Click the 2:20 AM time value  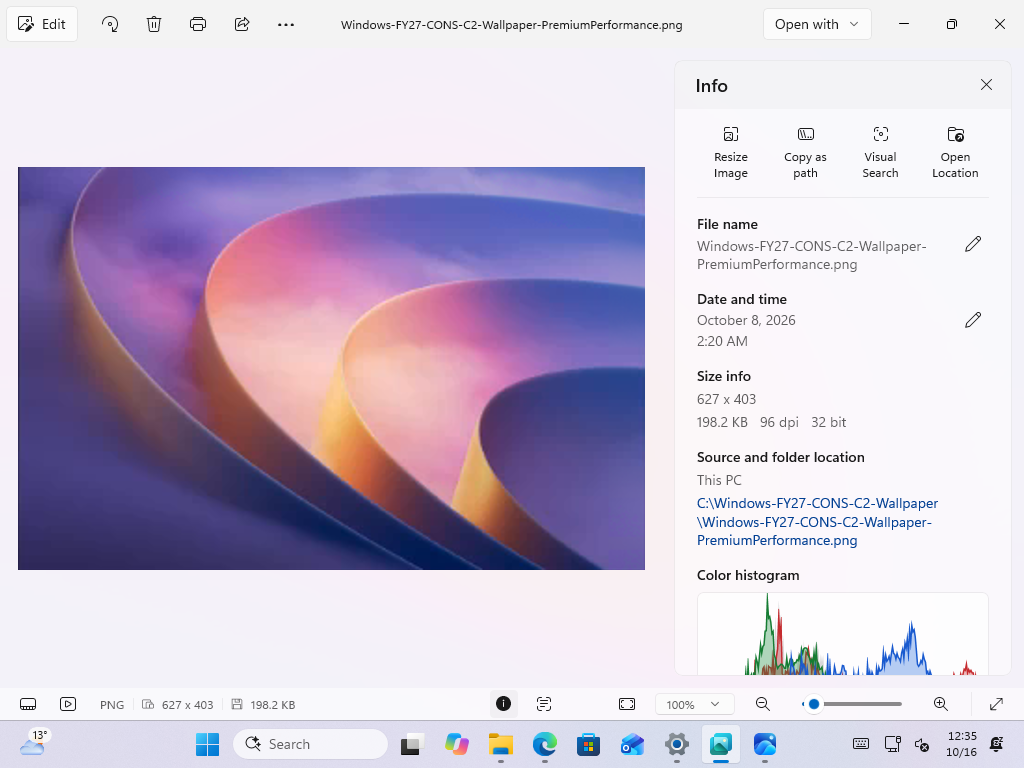(722, 341)
